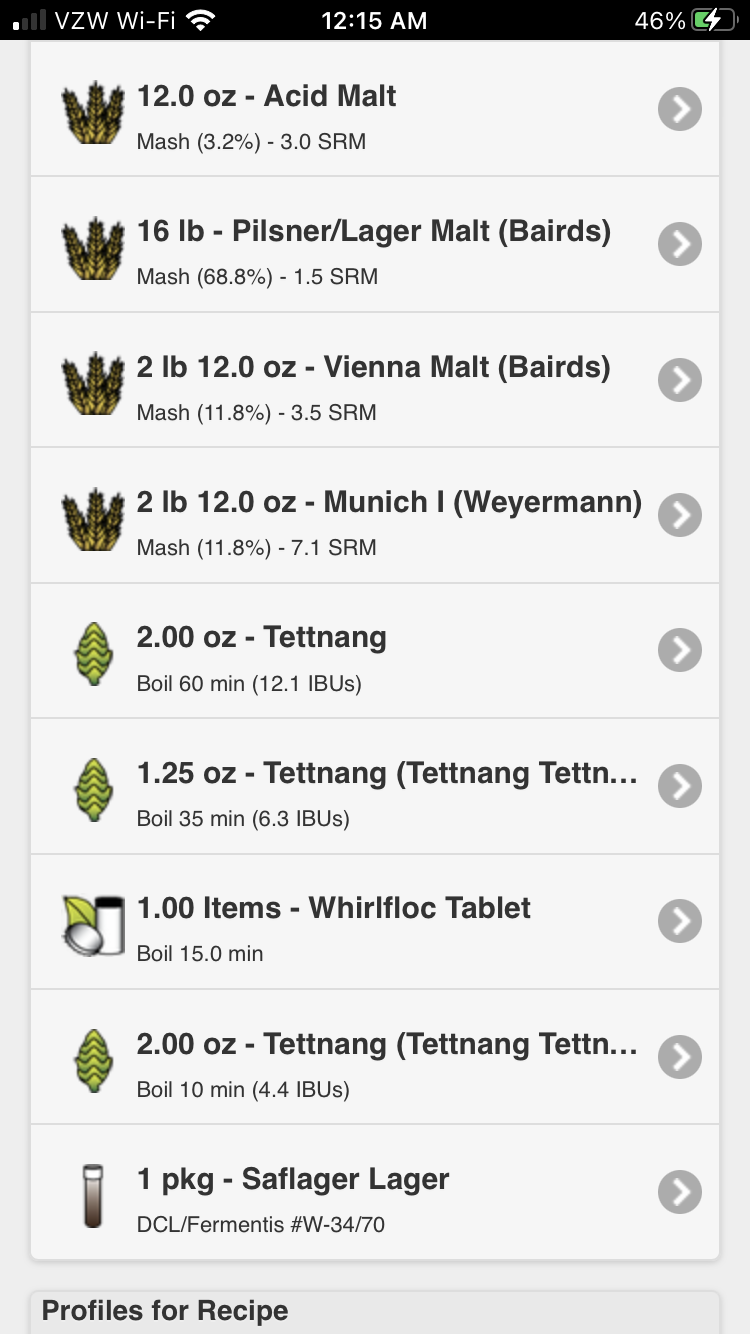This screenshot has height=1334, width=750.
Task: Expand Vienna Malt (Bairds) chevron arrow
Action: point(680,380)
